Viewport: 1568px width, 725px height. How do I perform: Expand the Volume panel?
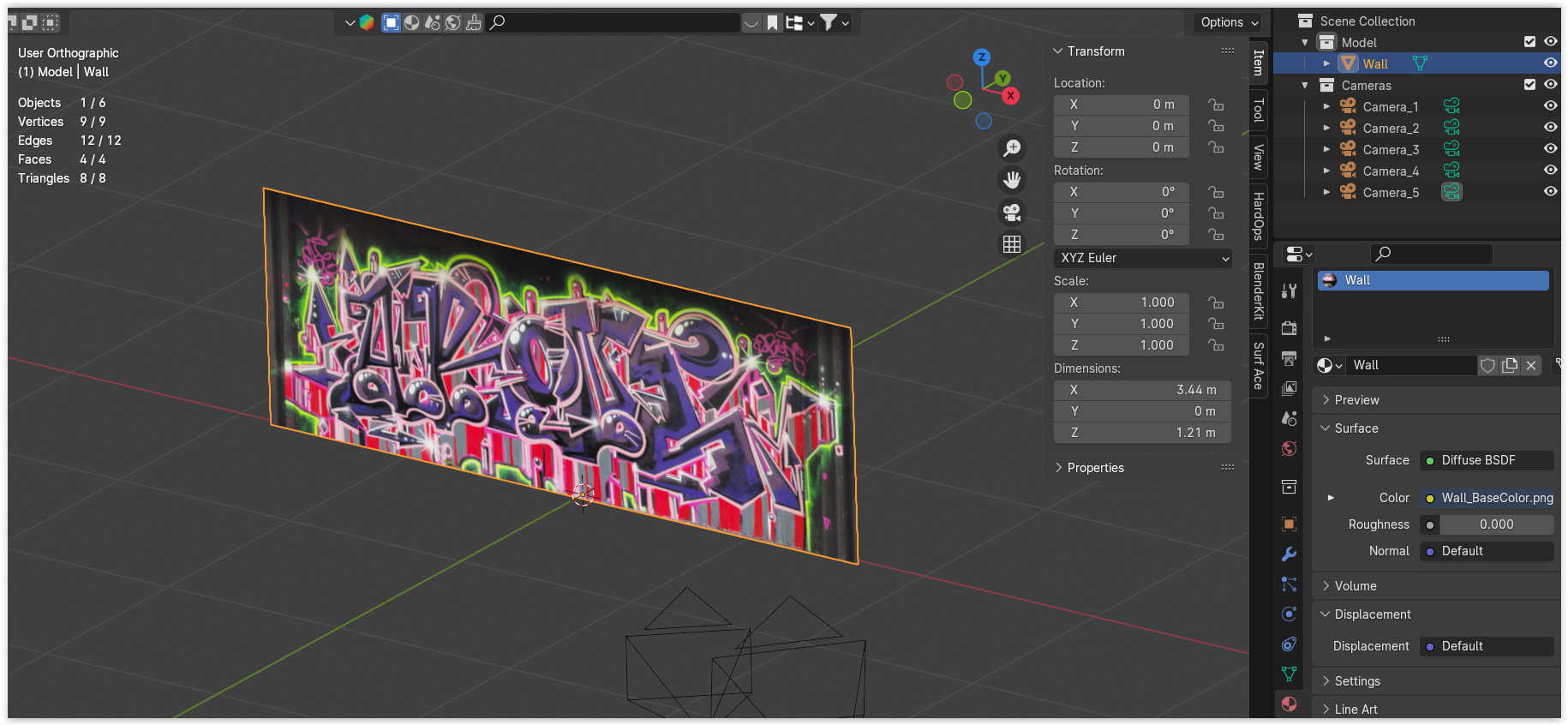pos(1326,586)
